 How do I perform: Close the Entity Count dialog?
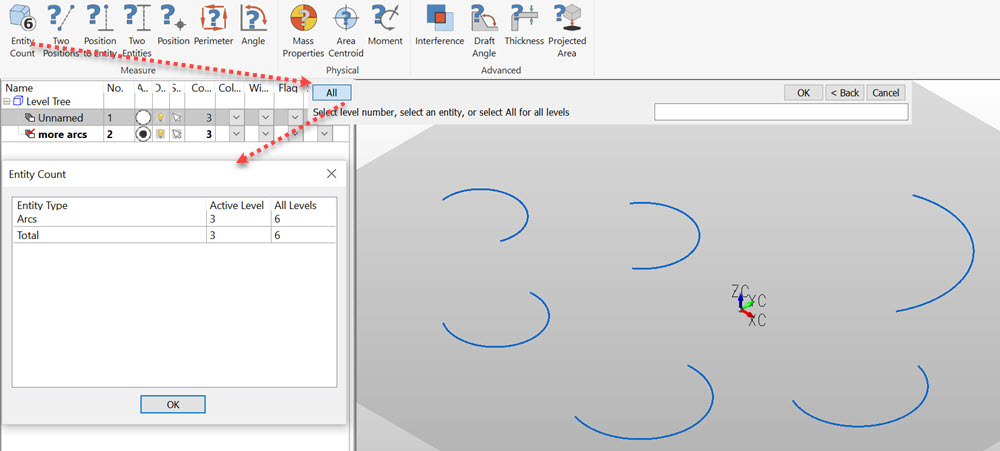(x=332, y=174)
